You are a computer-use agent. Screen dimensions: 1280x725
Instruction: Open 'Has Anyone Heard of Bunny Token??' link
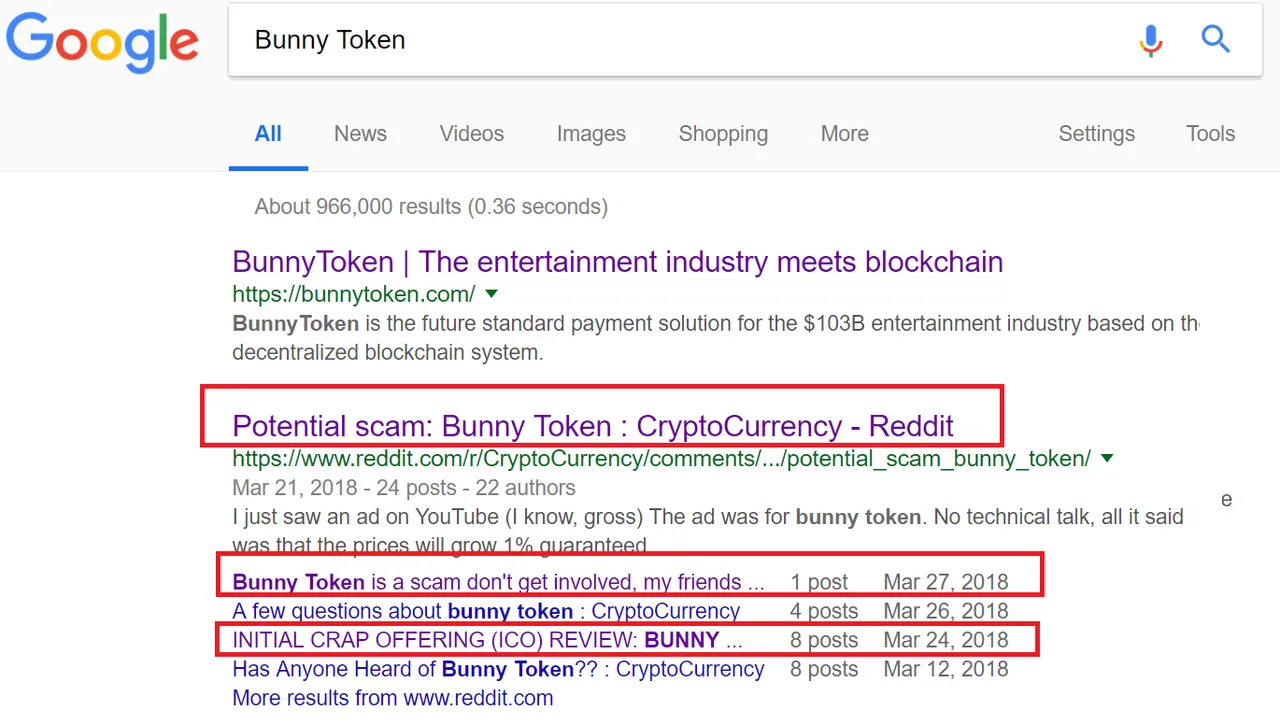point(498,669)
